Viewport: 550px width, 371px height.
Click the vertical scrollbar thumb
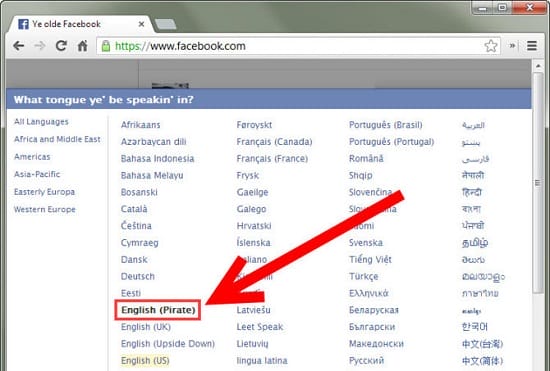538,182
